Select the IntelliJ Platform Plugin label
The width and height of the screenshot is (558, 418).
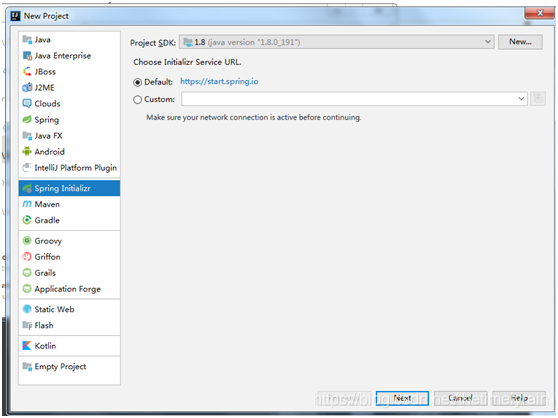click(75, 168)
